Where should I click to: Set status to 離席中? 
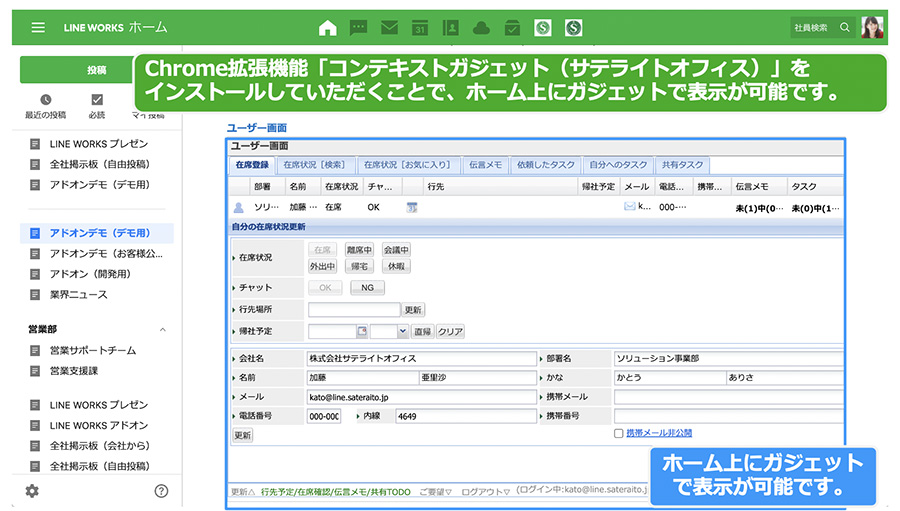(x=359, y=250)
